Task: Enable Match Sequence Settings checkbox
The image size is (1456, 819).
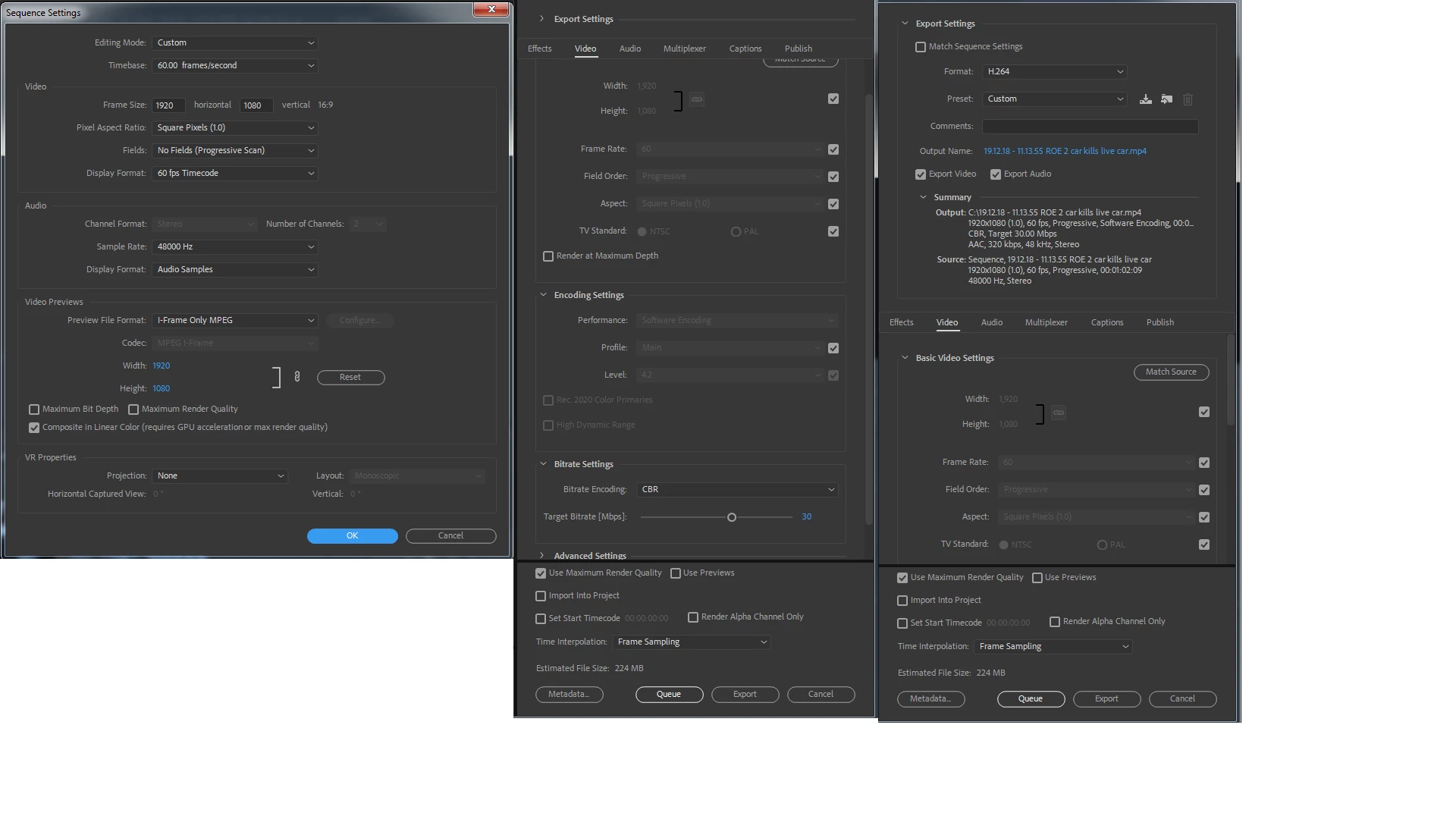Action: [x=921, y=47]
